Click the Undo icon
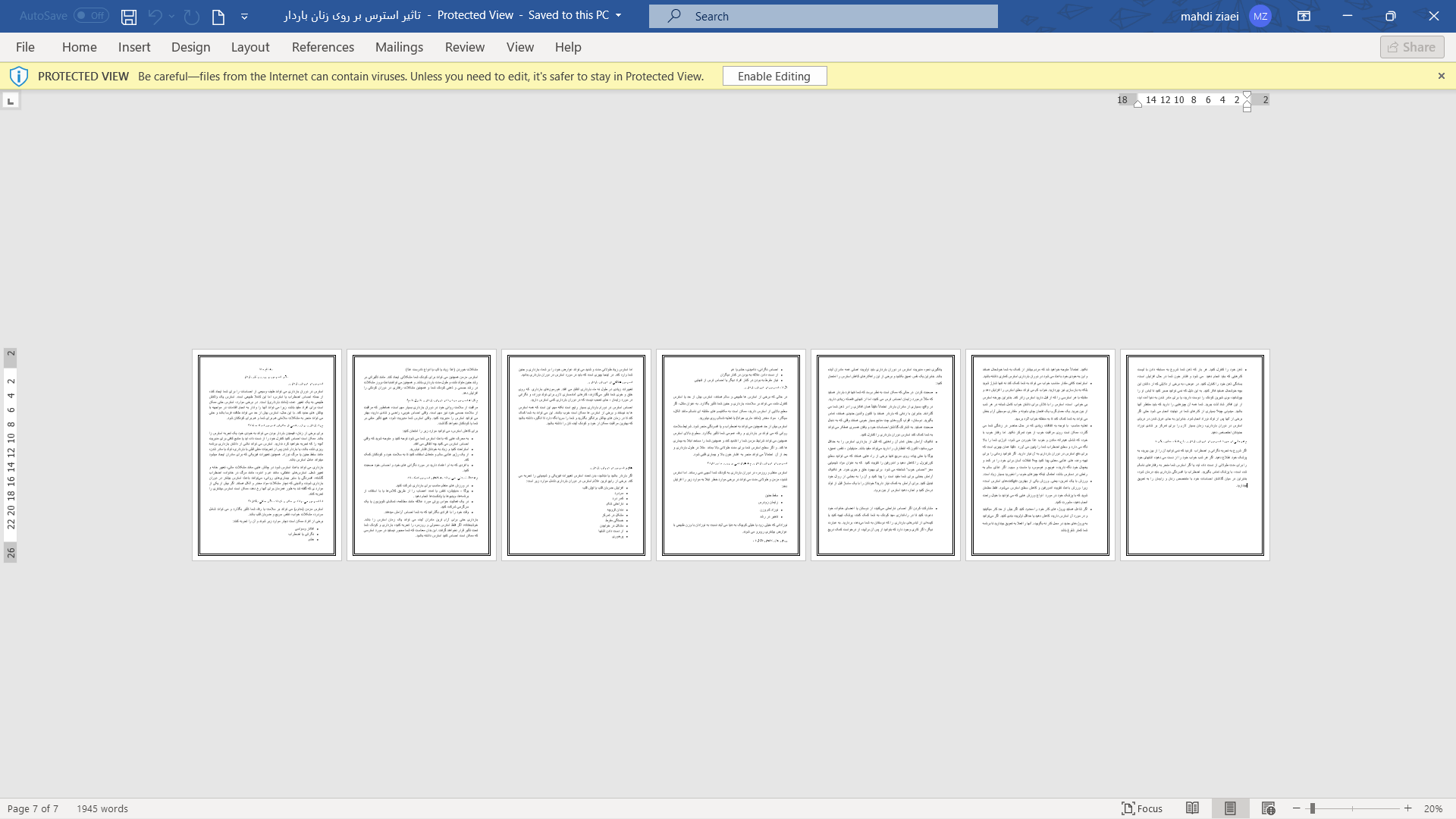The image size is (1456, 819). 155,16
